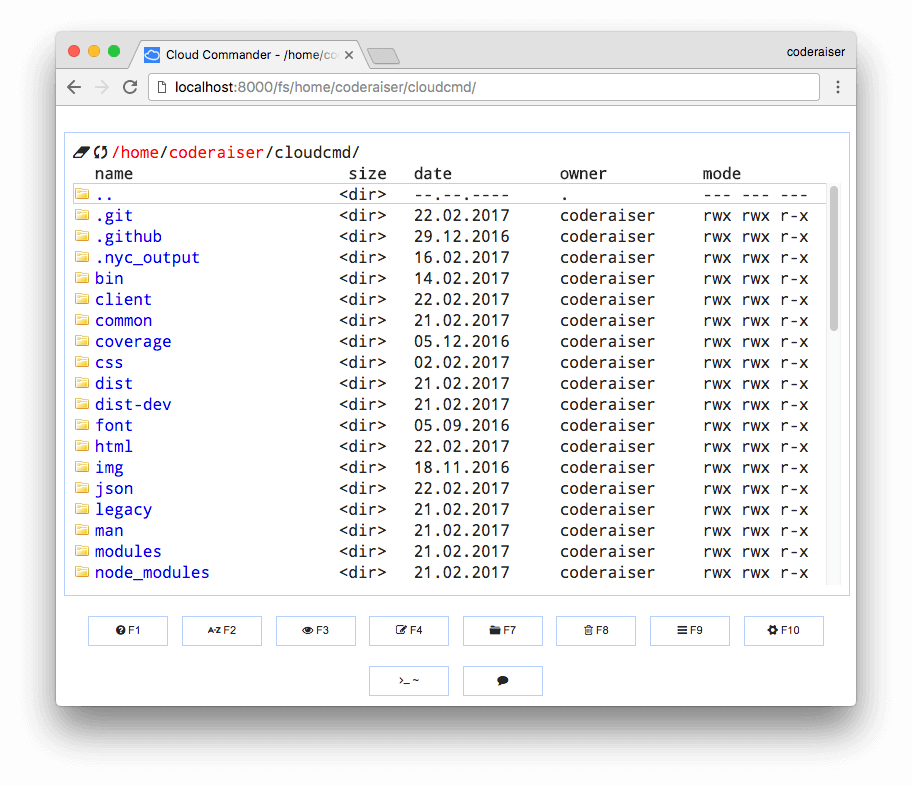Sort files by the date column header

433,174
